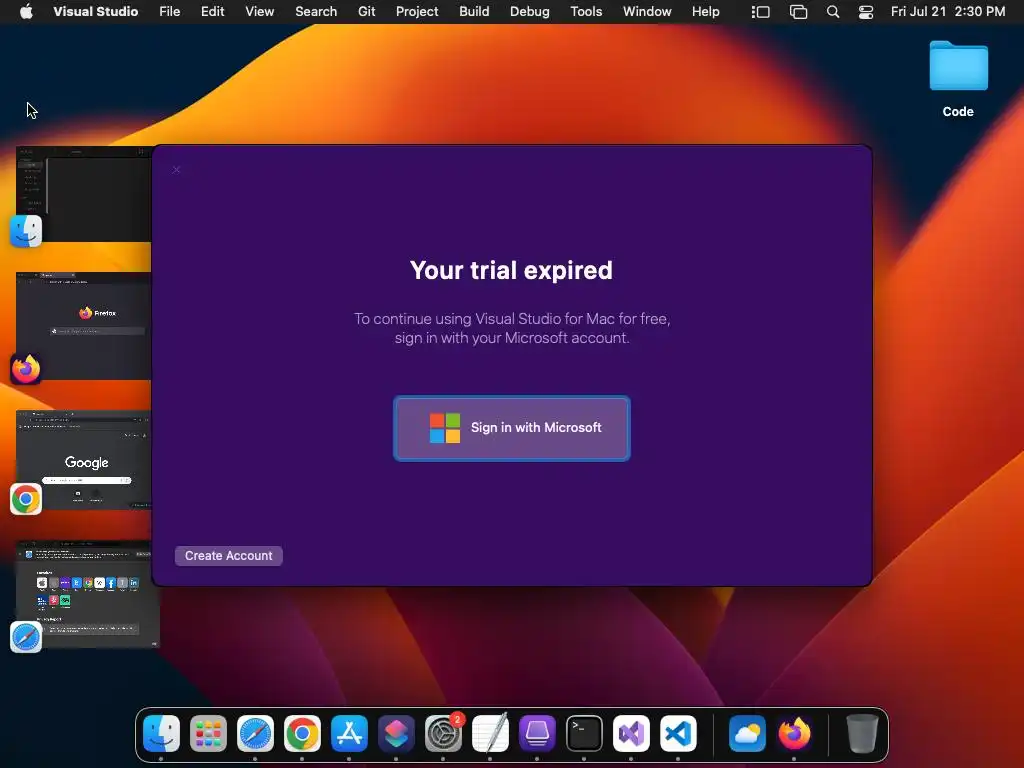Open Google Chrome from the Dock
This screenshot has width=1024, height=768.
click(302, 733)
